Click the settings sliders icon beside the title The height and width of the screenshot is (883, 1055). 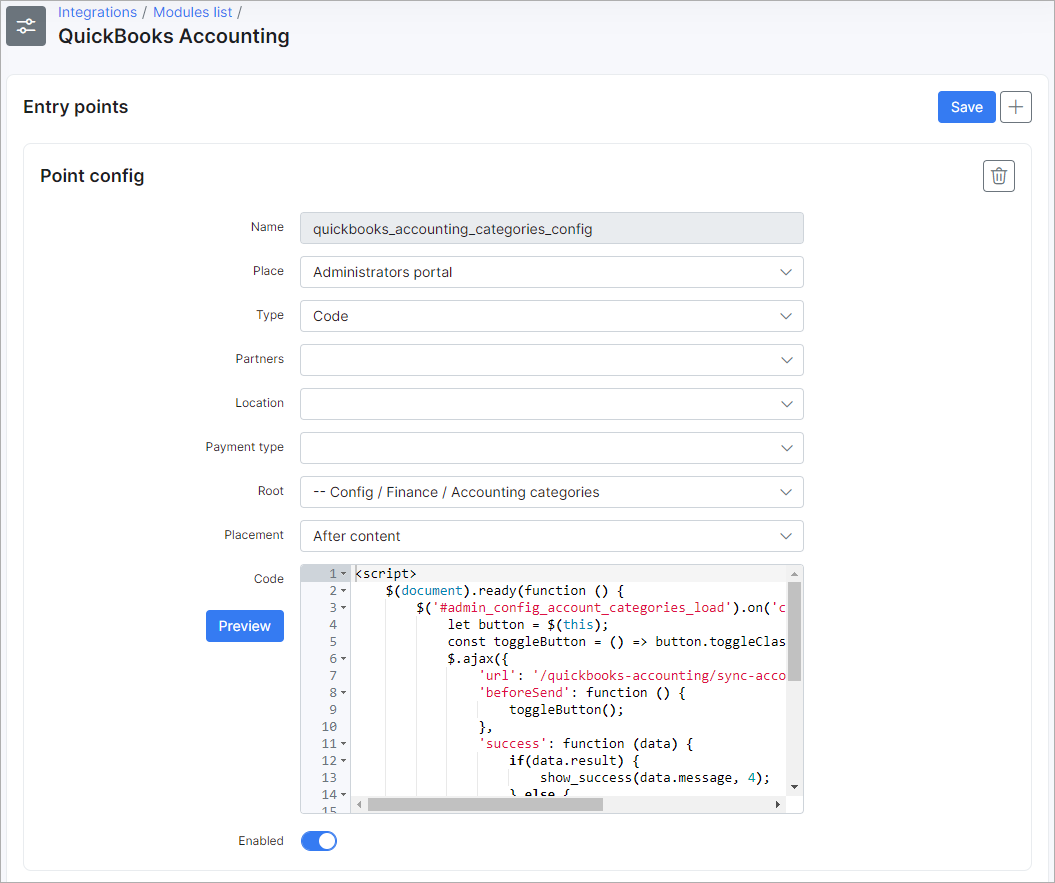[x=26, y=26]
